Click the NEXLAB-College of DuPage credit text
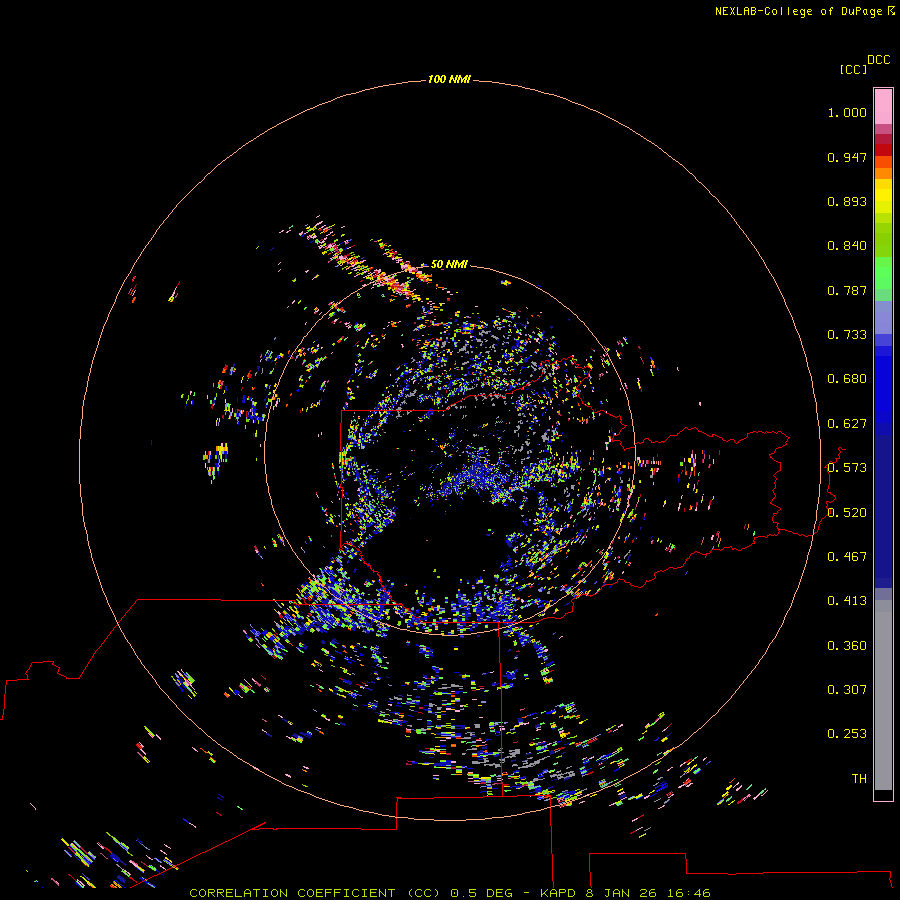 pos(798,11)
